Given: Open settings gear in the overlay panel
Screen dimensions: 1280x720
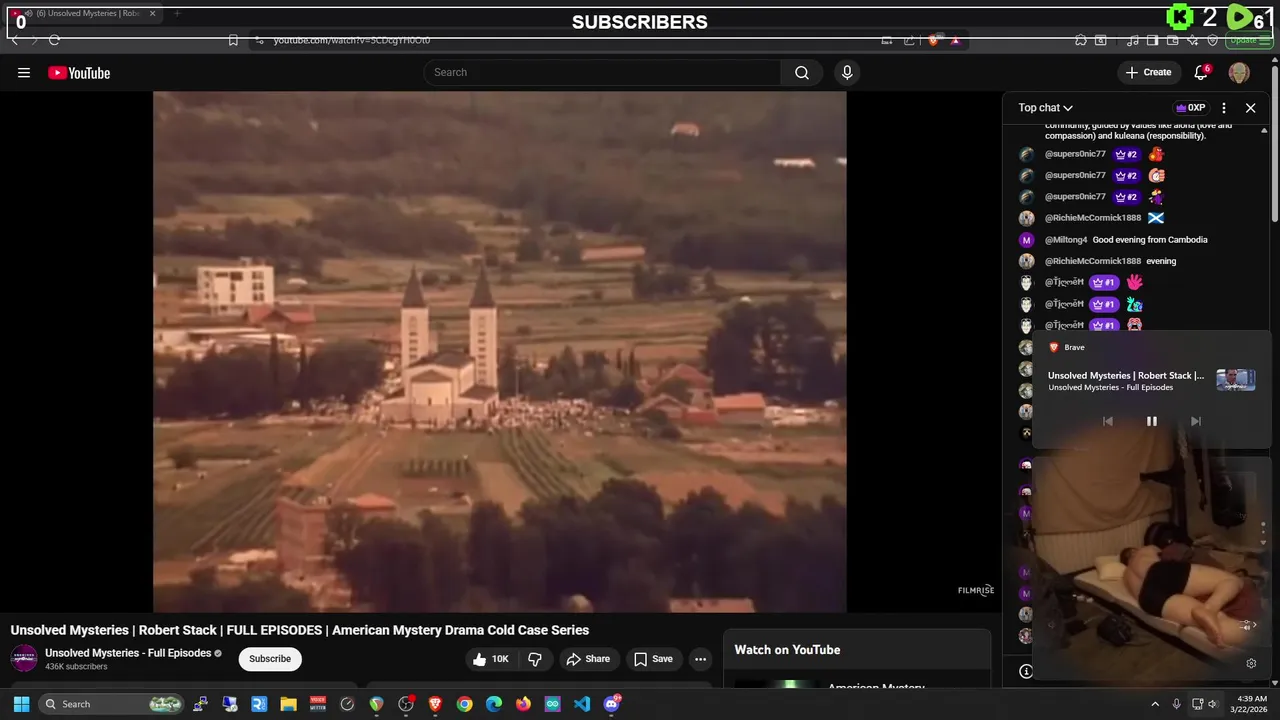Looking at the screenshot, I should click(x=1250, y=663).
